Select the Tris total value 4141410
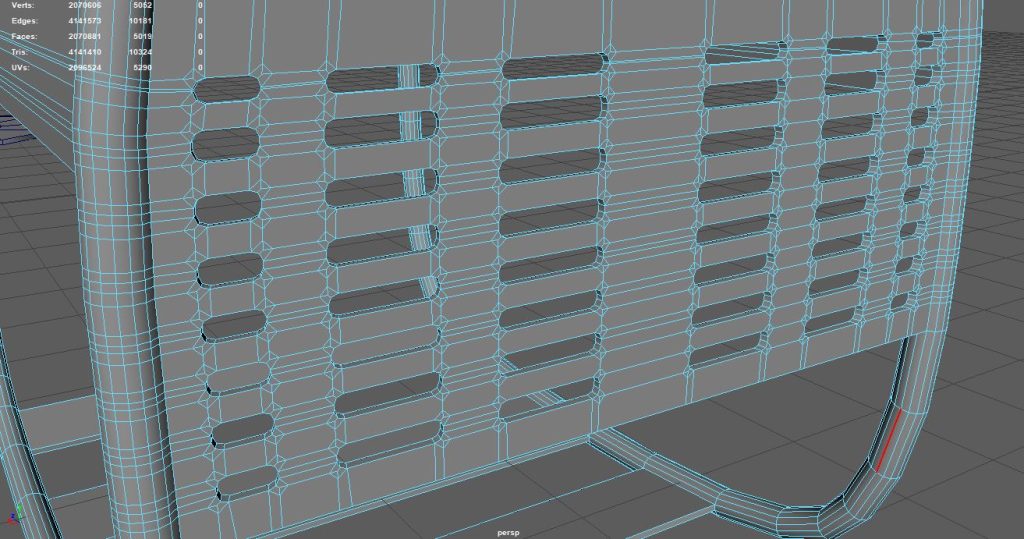The image size is (1024, 539). (x=85, y=52)
